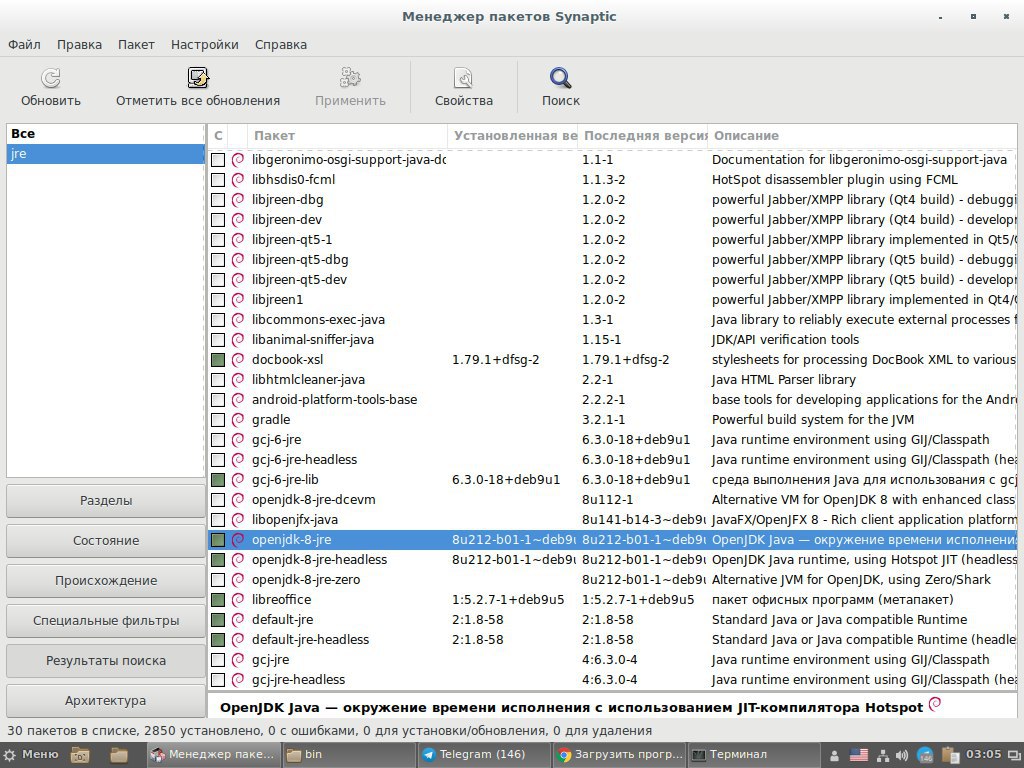Select jre search entry in left list
The height and width of the screenshot is (768, 1024).
pyautogui.click(x=105, y=154)
